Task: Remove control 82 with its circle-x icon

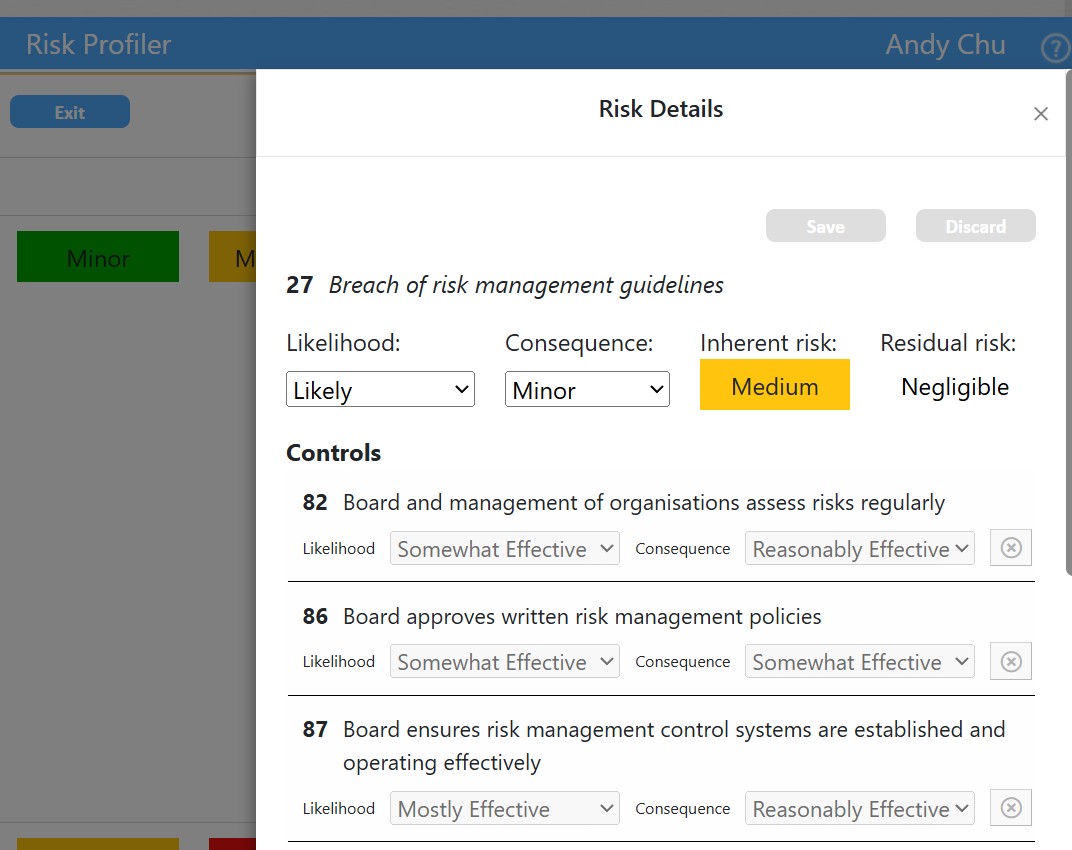Action: pyautogui.click(x=1010, y=548)
